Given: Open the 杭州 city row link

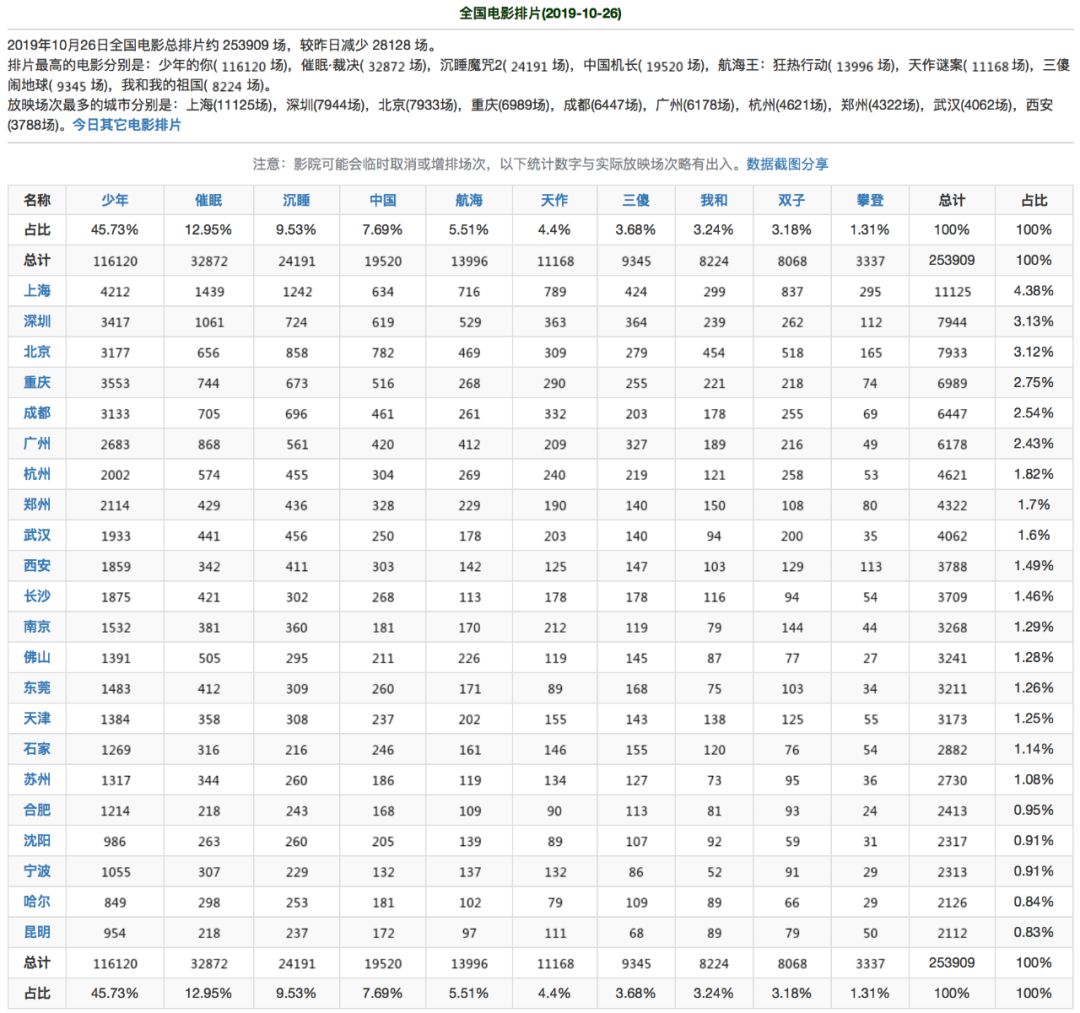Looking at the screenshot, I should click(37, 474).
